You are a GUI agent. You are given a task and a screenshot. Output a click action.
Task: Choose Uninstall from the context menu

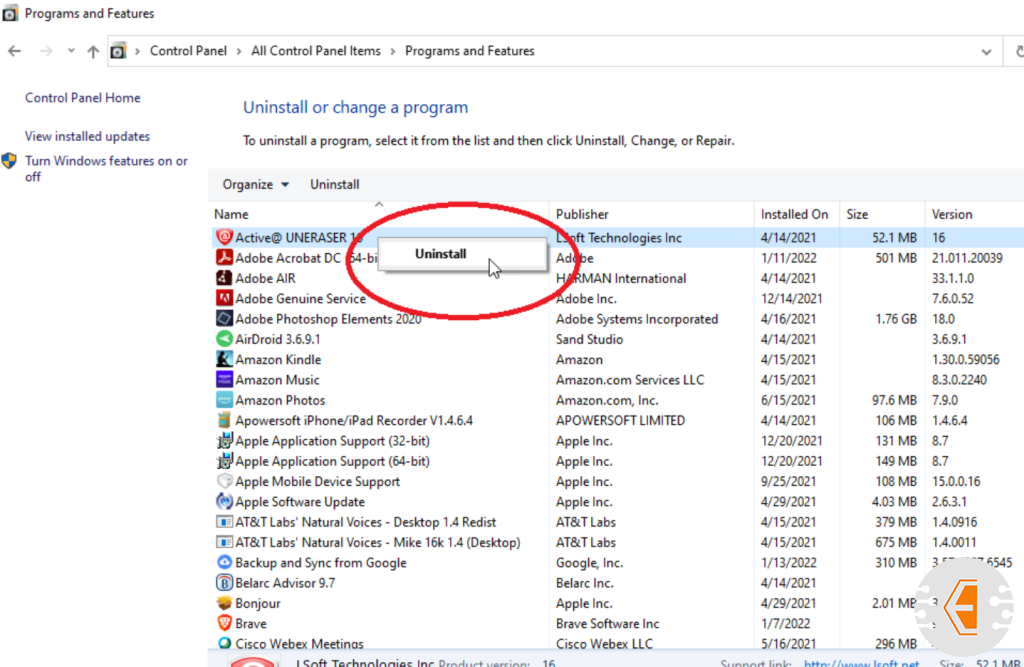441,254
